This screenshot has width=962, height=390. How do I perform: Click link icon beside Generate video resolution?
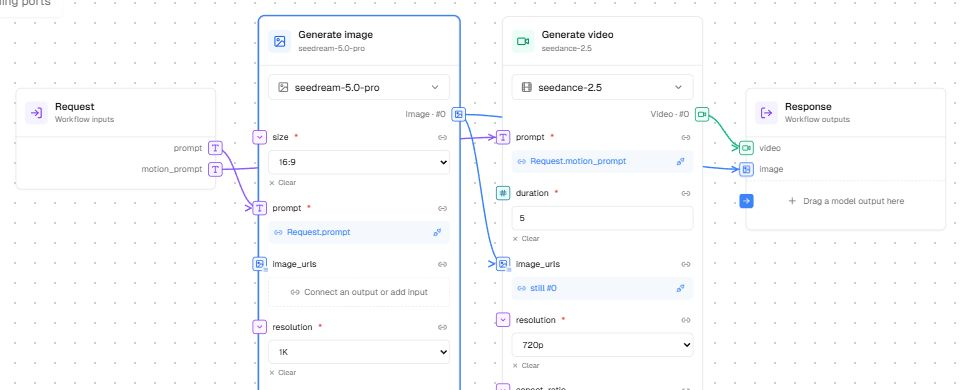pos(686,320)
